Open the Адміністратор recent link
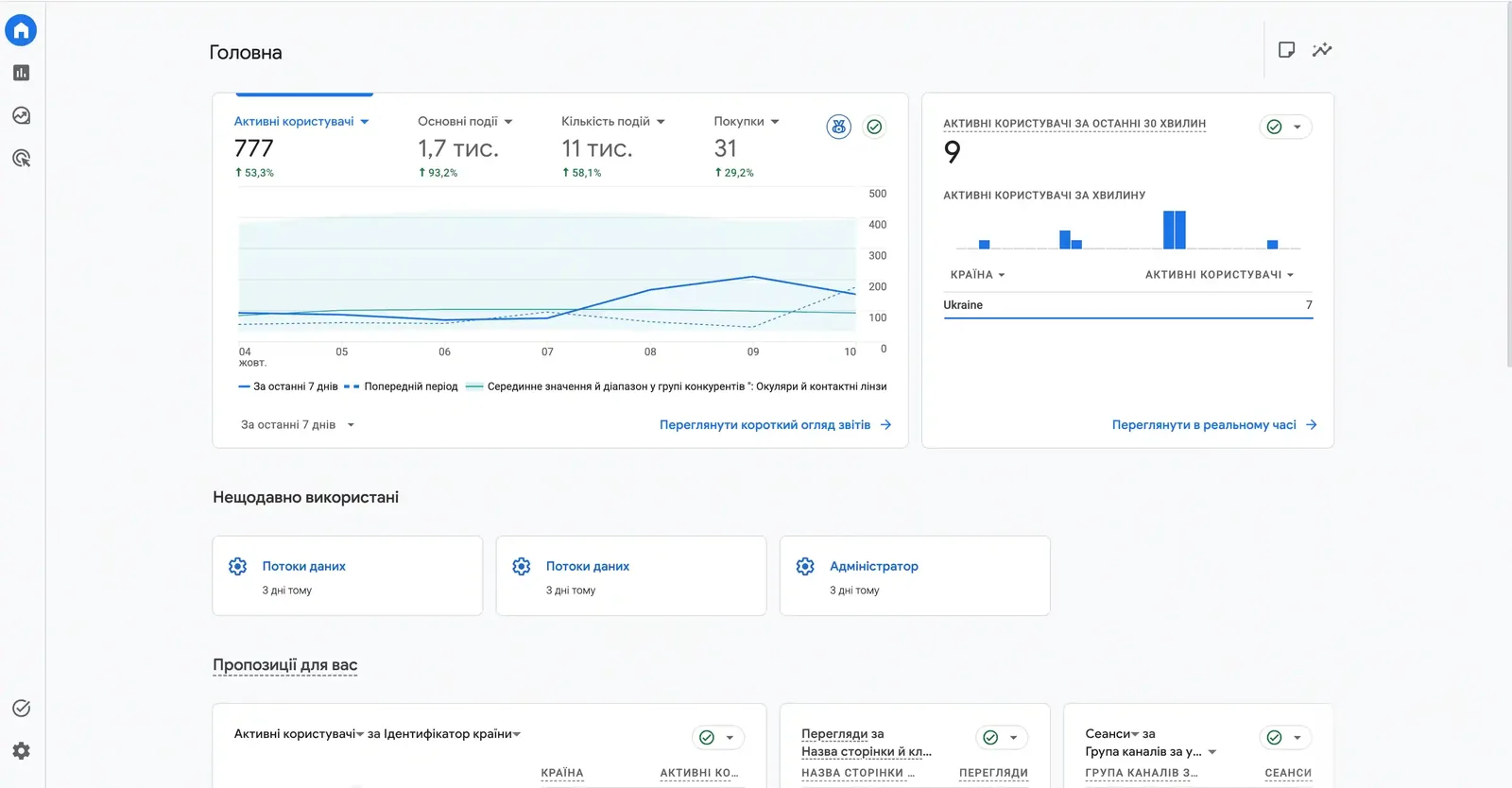Screen dimensions: 1512x788 click(x=874, y=566)
